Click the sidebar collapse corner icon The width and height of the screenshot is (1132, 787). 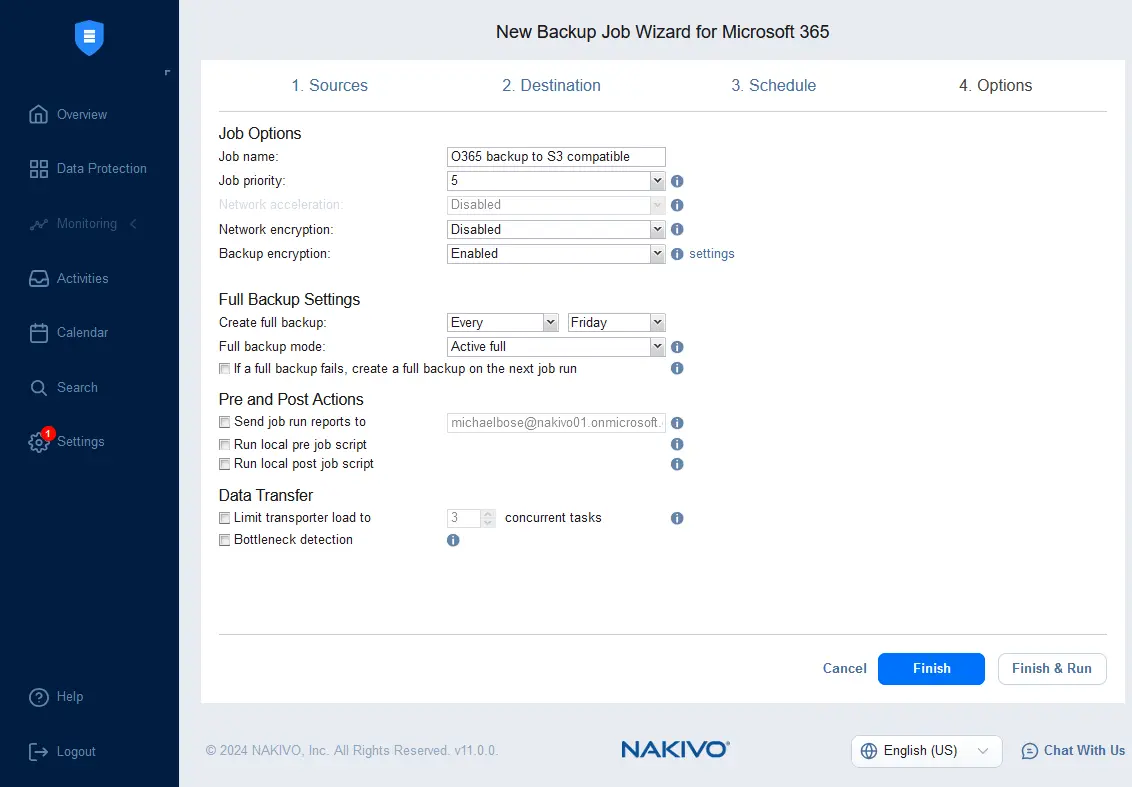pos(167,72)
